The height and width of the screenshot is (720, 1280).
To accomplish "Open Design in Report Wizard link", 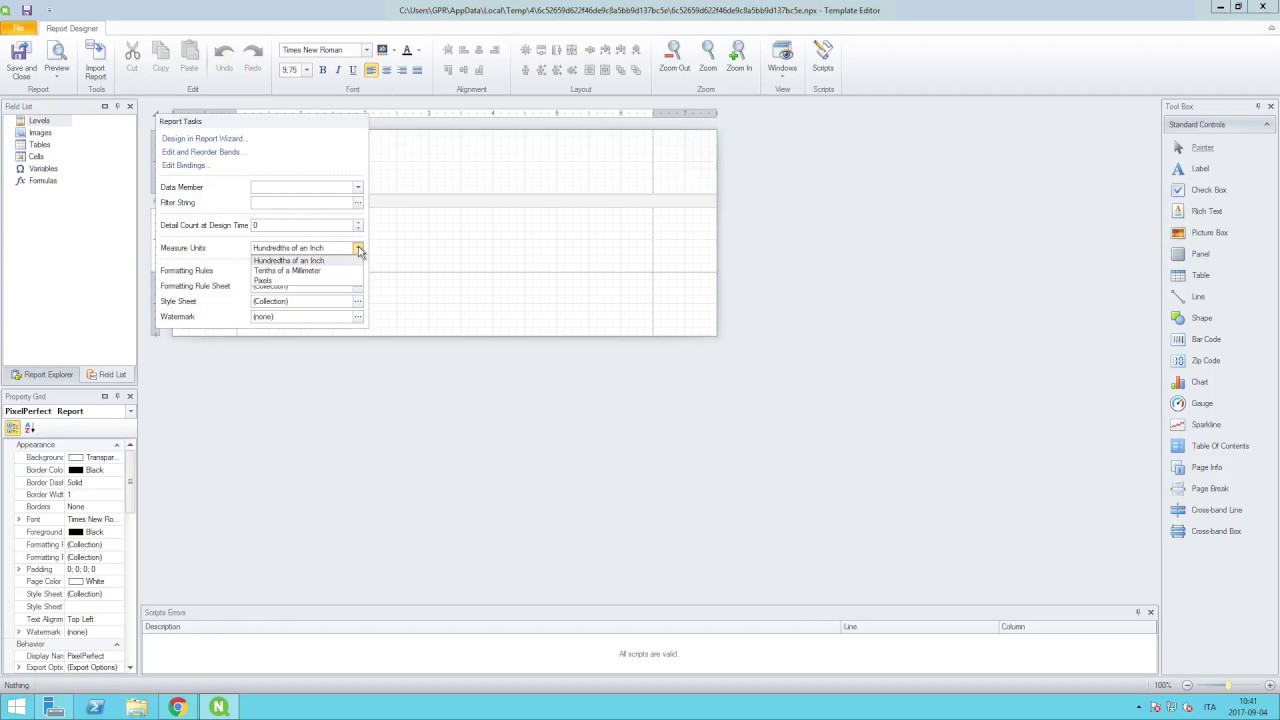I will point(203,139).
